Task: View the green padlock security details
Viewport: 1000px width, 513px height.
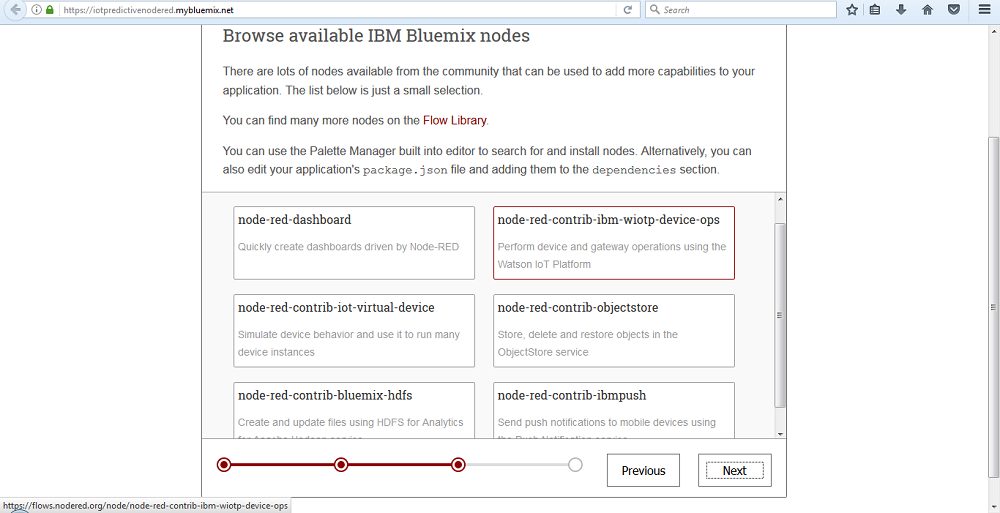Action: (x=50, y=10)
